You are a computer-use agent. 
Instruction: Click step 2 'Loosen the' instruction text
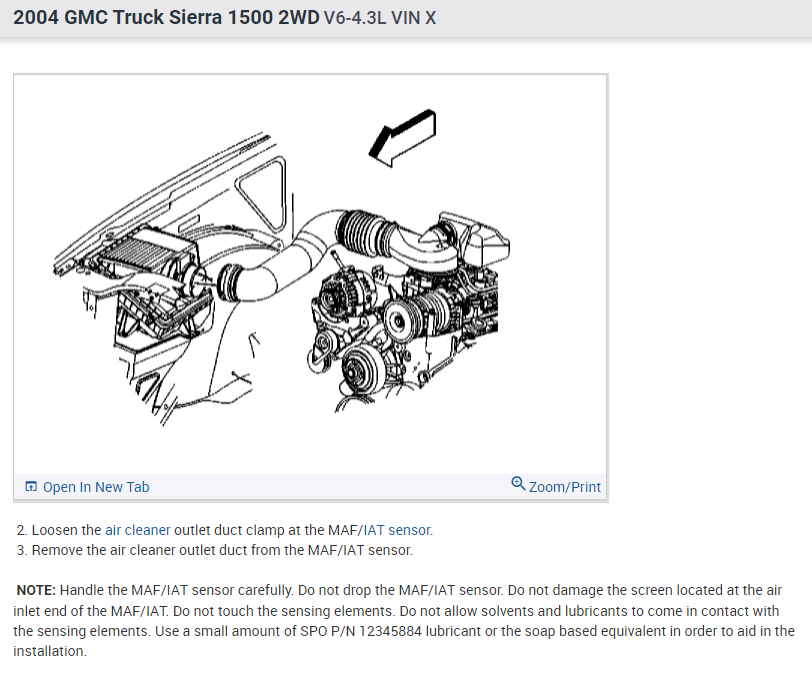66,530
